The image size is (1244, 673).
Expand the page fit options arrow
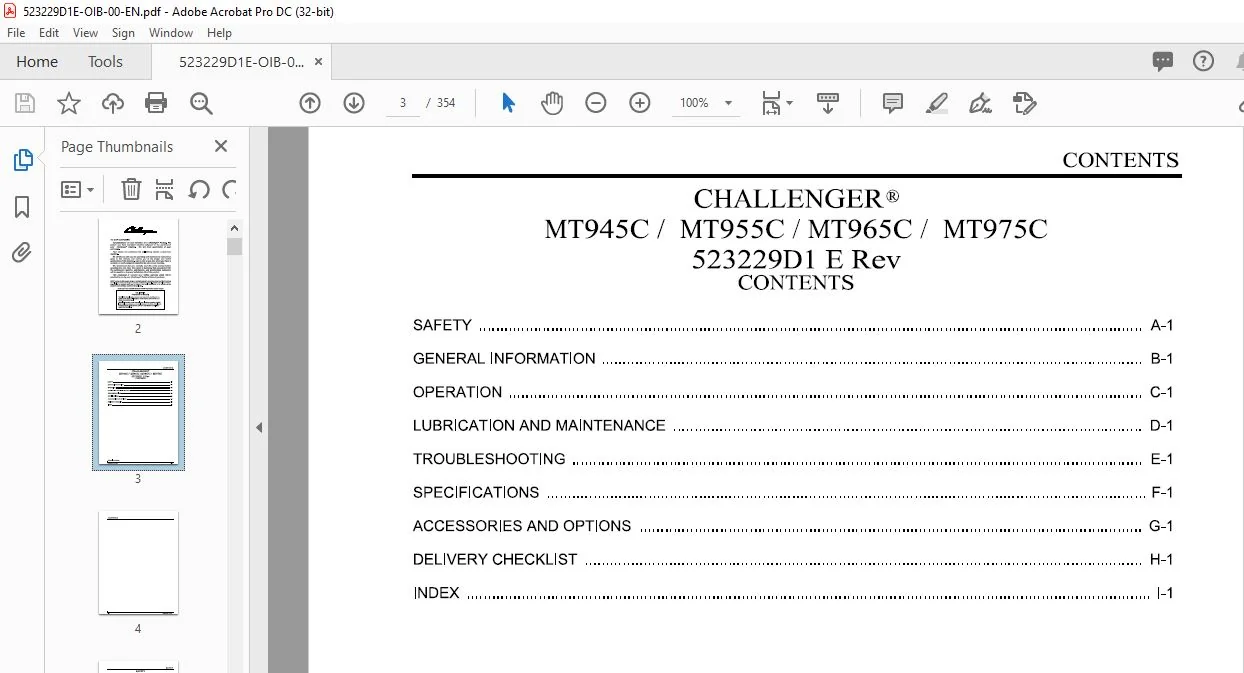(x=790, y=103)
